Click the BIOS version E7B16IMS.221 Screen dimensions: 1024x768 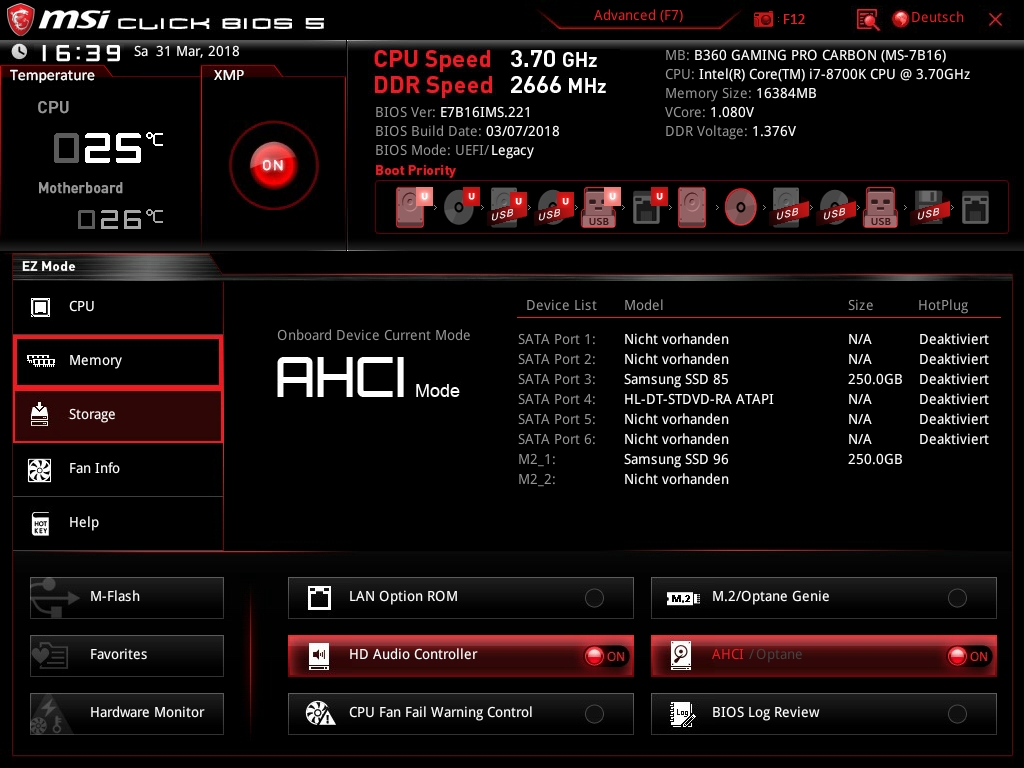click(485, 112)
